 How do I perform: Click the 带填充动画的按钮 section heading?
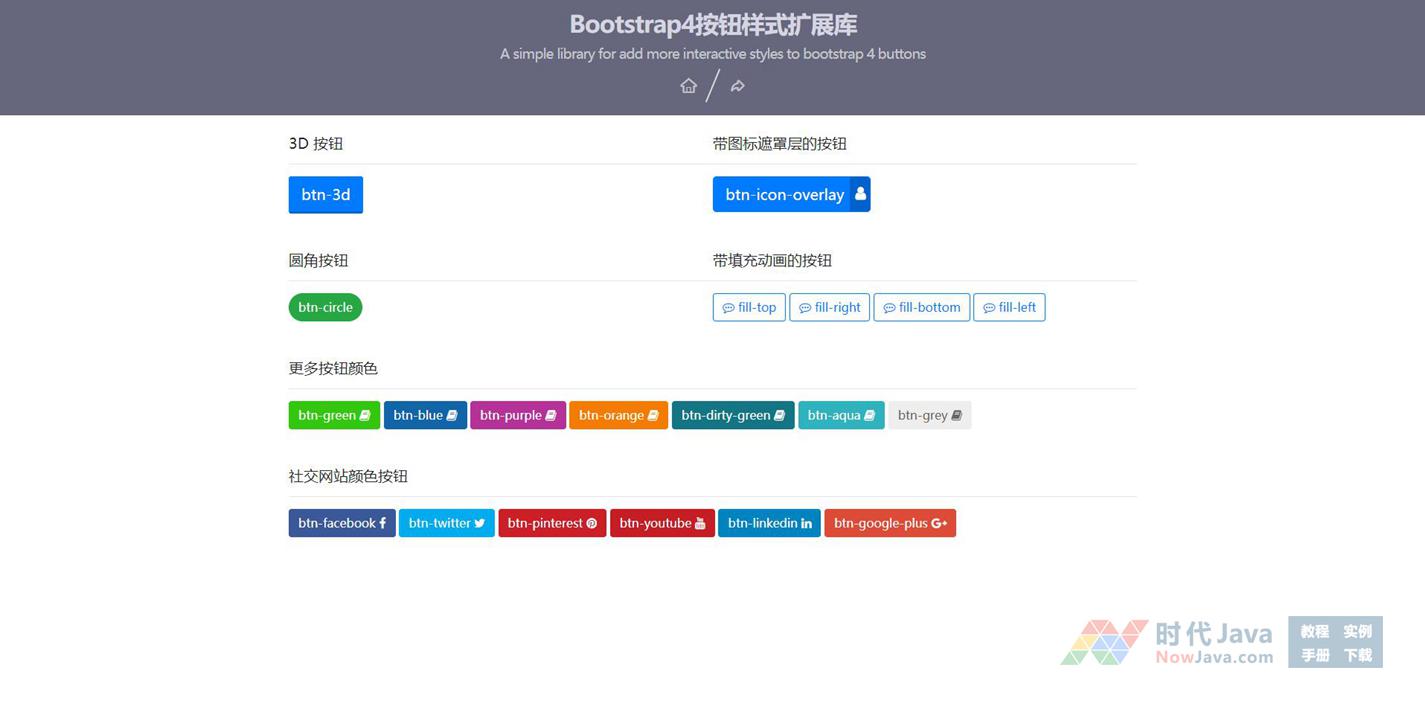coord(772,260)
